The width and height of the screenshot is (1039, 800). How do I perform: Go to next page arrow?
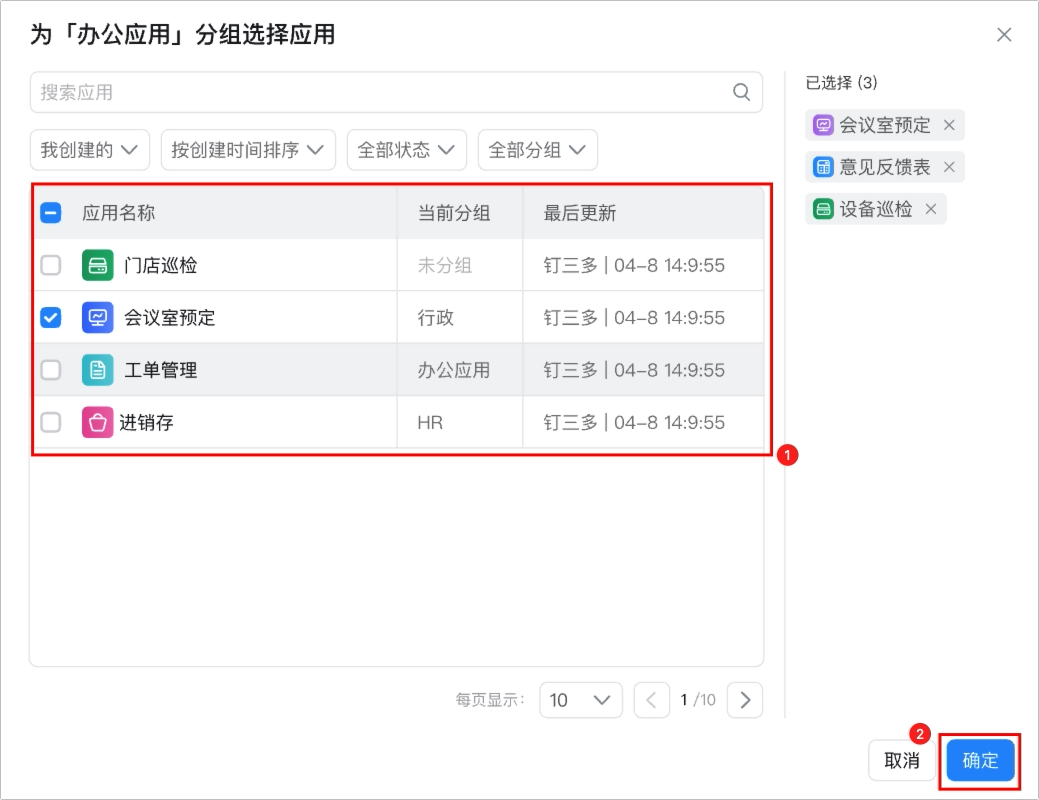[x=745, y=700]
